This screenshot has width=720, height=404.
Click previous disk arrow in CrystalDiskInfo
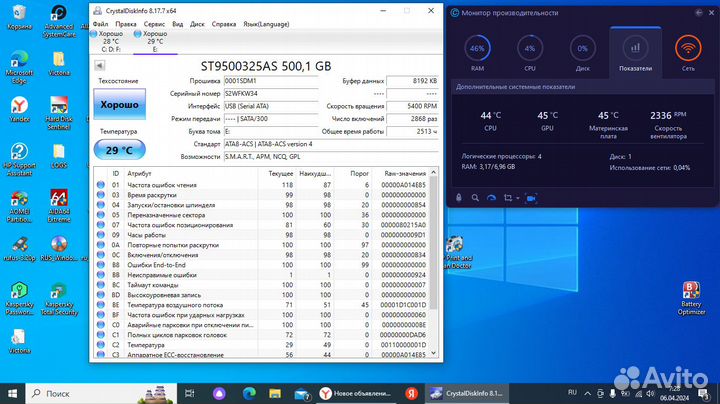pyautogui.click(x=100, y=66)
